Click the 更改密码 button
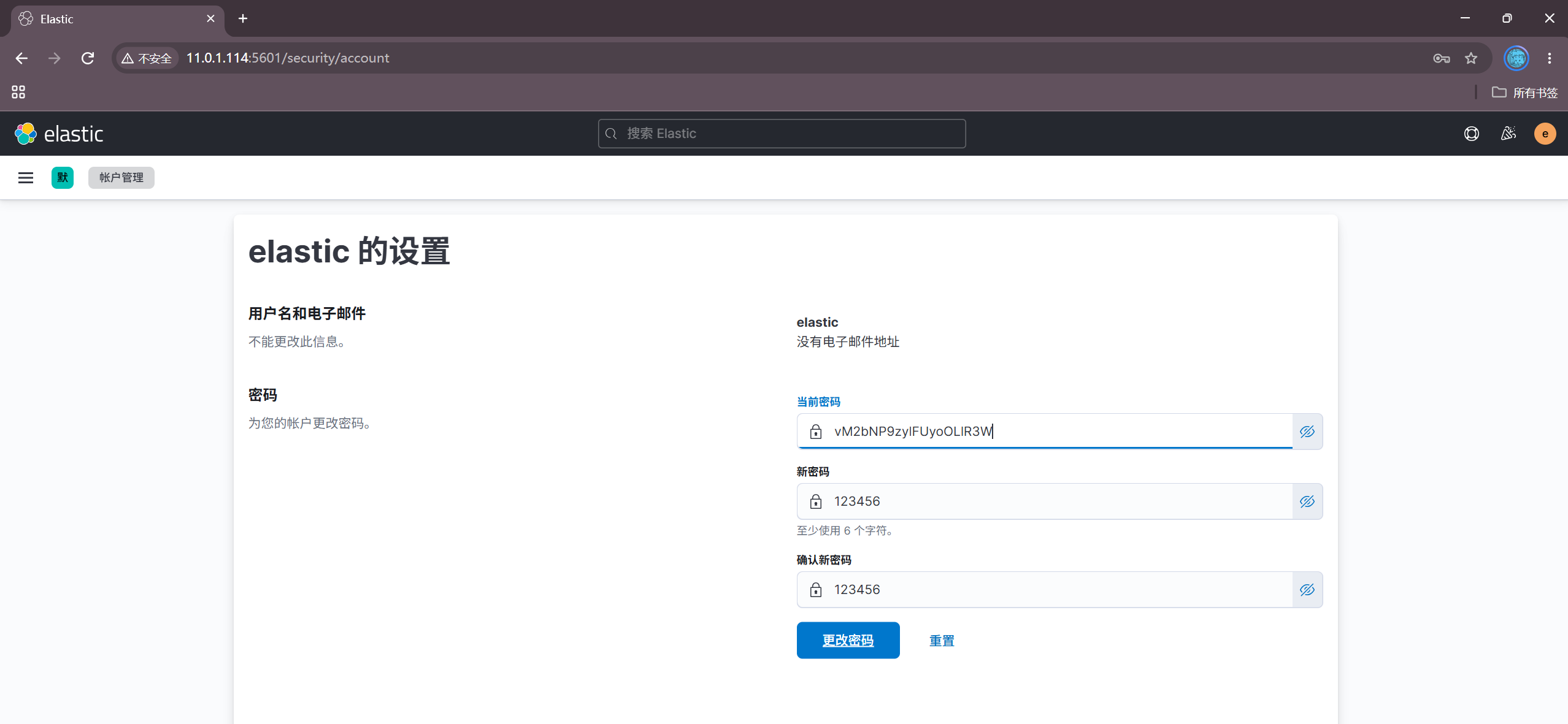This screenshot has height=724, width=1568. click(848, 641)
